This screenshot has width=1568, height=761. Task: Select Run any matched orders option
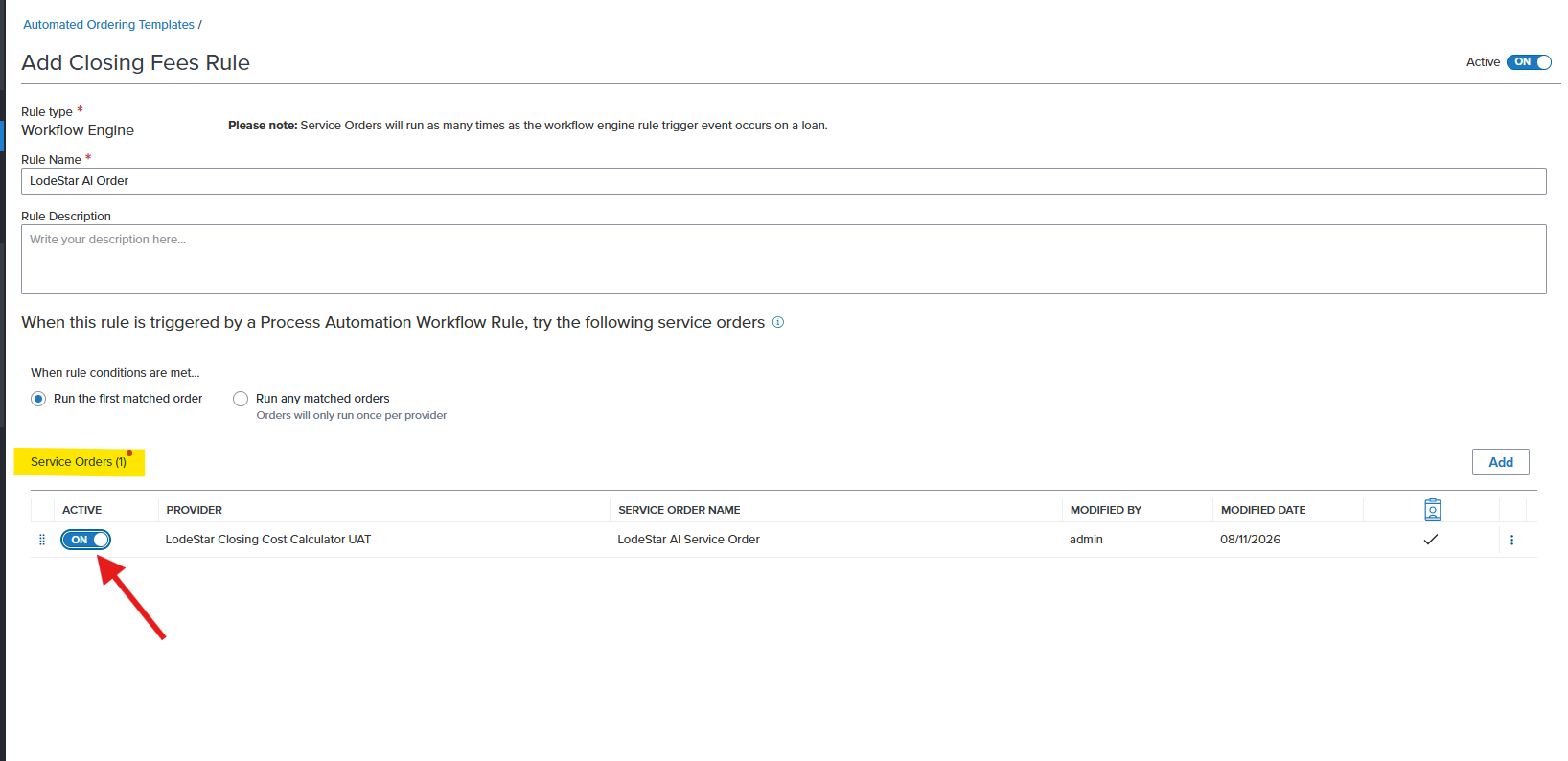pos(241,399)
